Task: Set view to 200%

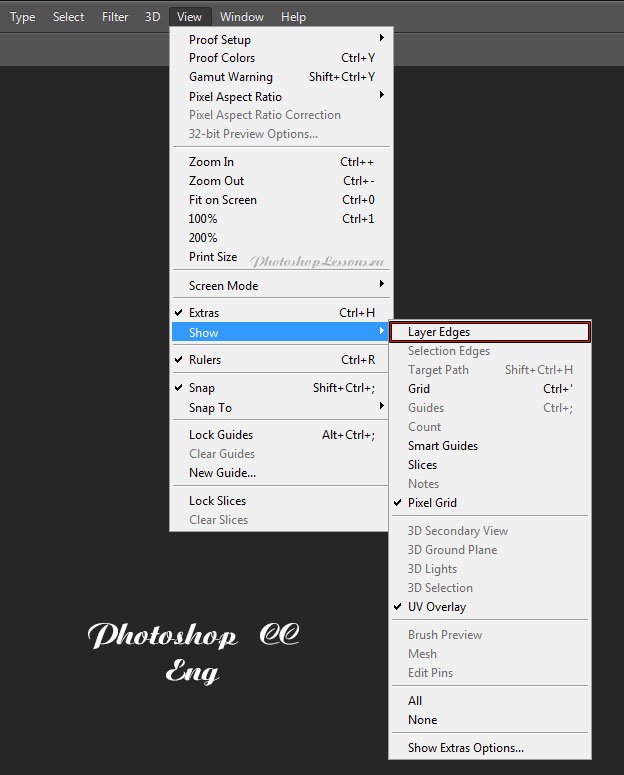Action: pos(281,238)
